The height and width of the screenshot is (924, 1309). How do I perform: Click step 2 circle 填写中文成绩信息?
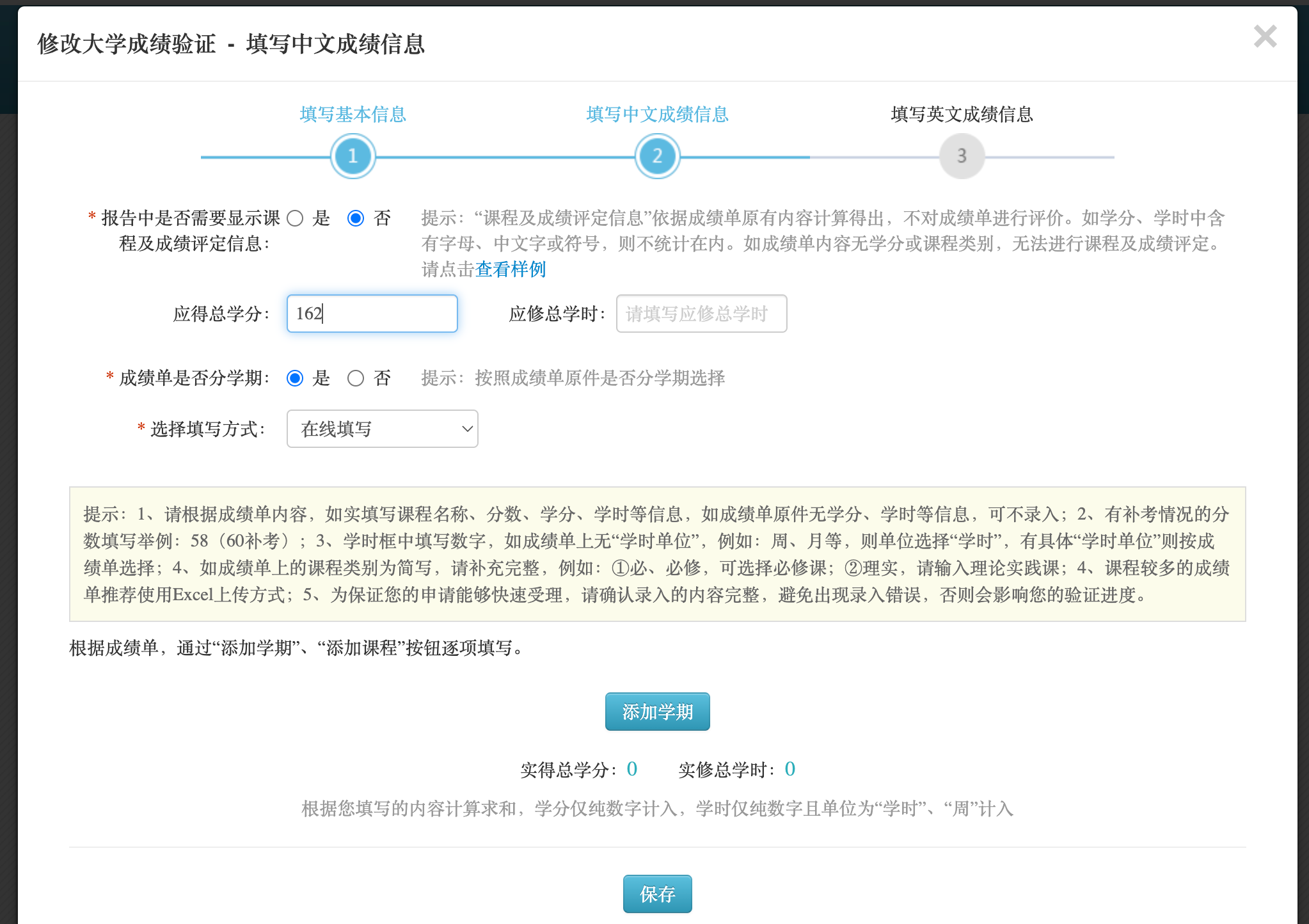[x=656, y=155]
